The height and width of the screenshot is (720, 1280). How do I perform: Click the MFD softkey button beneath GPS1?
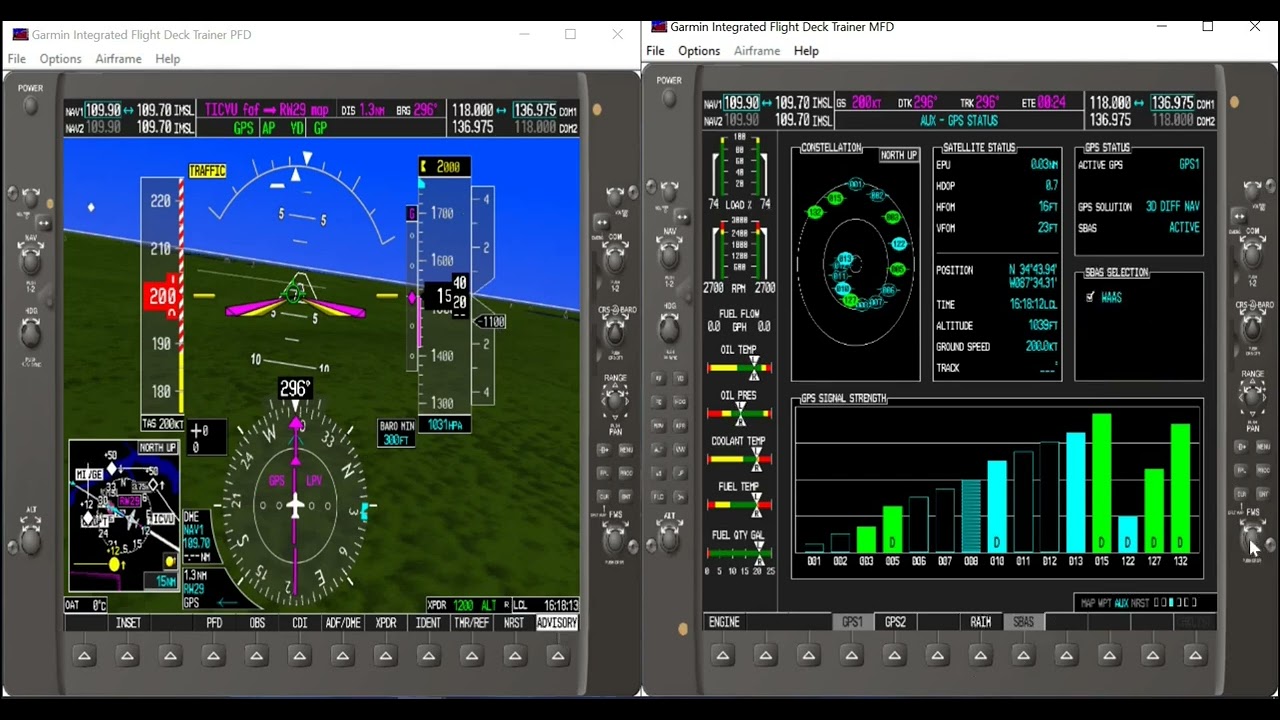tap(852, 656)
